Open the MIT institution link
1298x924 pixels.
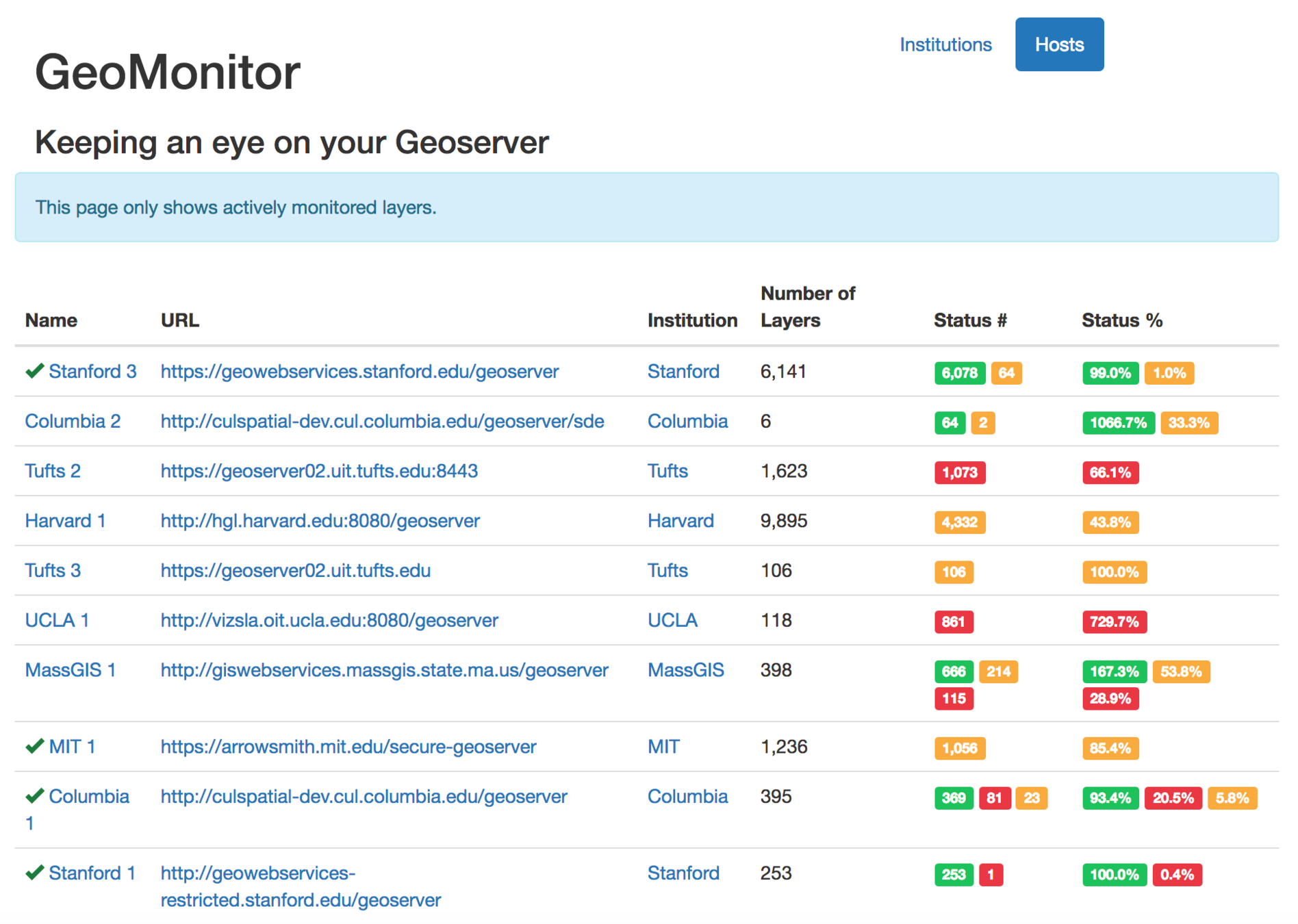663,747
